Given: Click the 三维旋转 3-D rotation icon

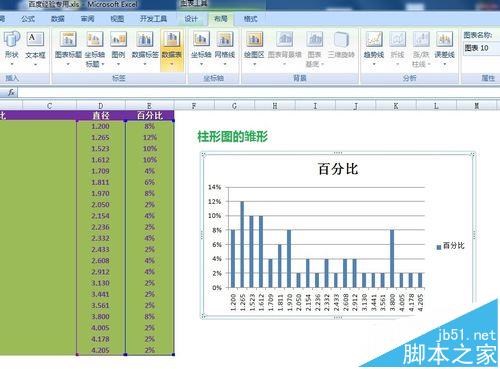Looking at the screenshot, I should click(341, 40).
